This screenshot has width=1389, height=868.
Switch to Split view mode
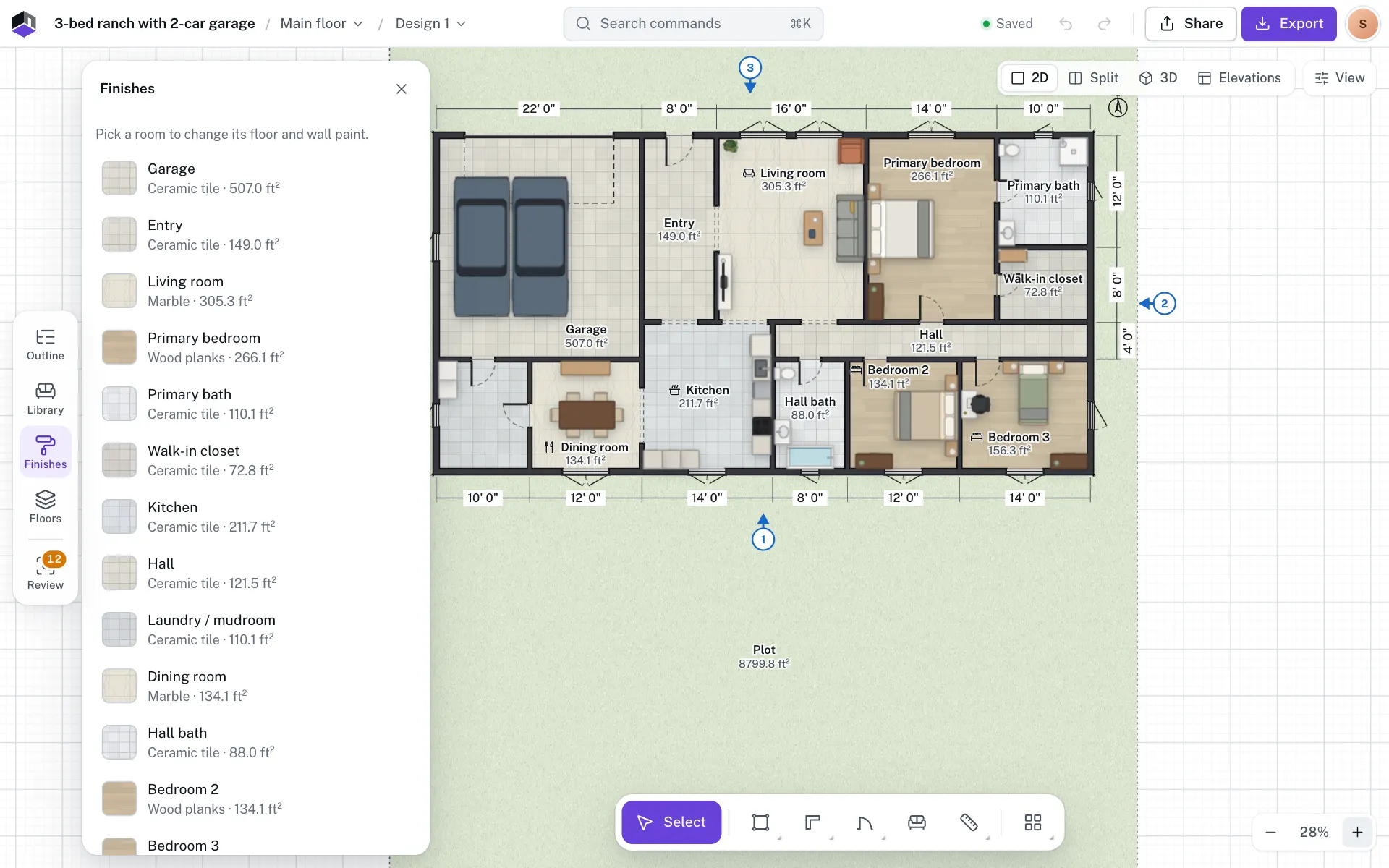click(x=1094, y=78)
